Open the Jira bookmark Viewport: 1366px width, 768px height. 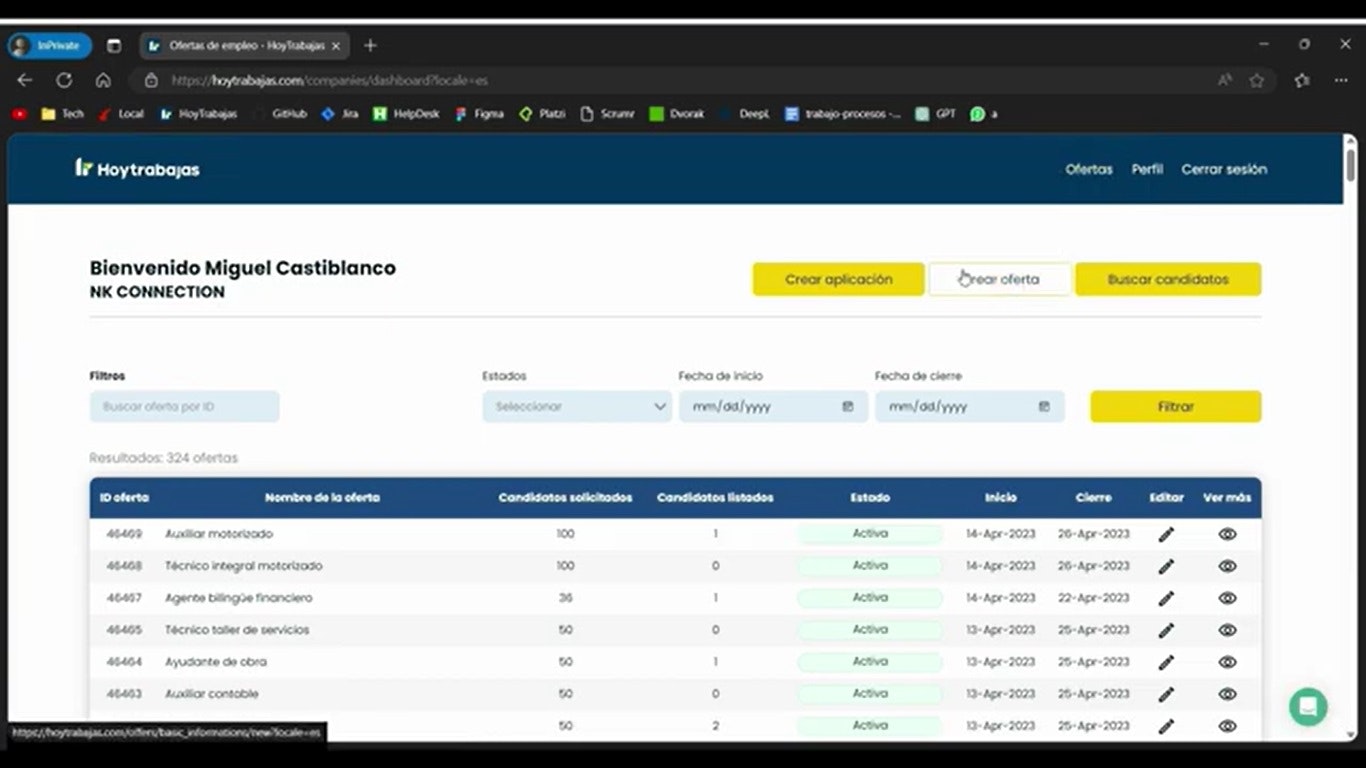click(x=340, y=114)
